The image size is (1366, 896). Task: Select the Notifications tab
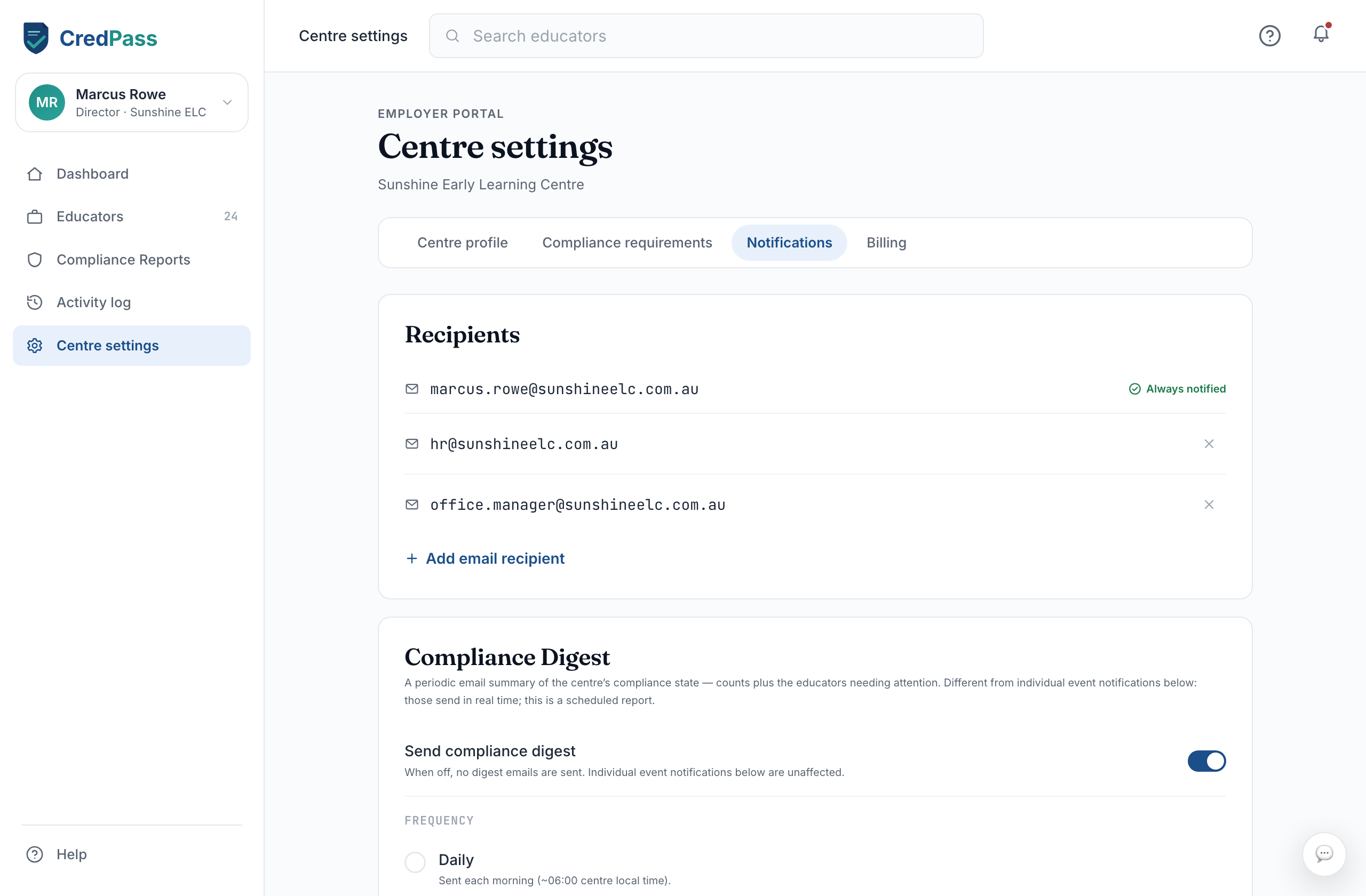789,243
